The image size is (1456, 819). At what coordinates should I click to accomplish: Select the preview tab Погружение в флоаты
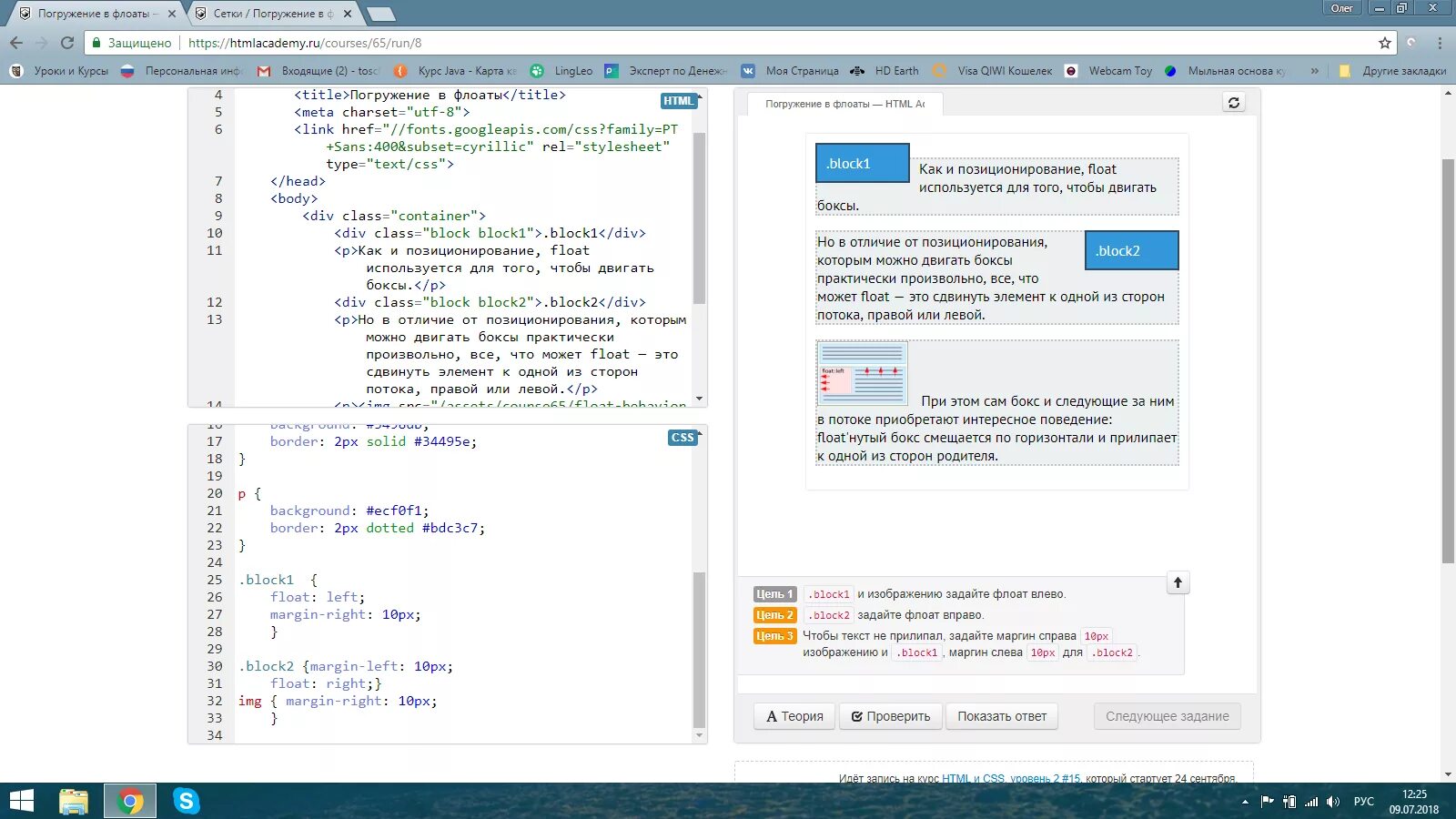(x=844, y=104)
